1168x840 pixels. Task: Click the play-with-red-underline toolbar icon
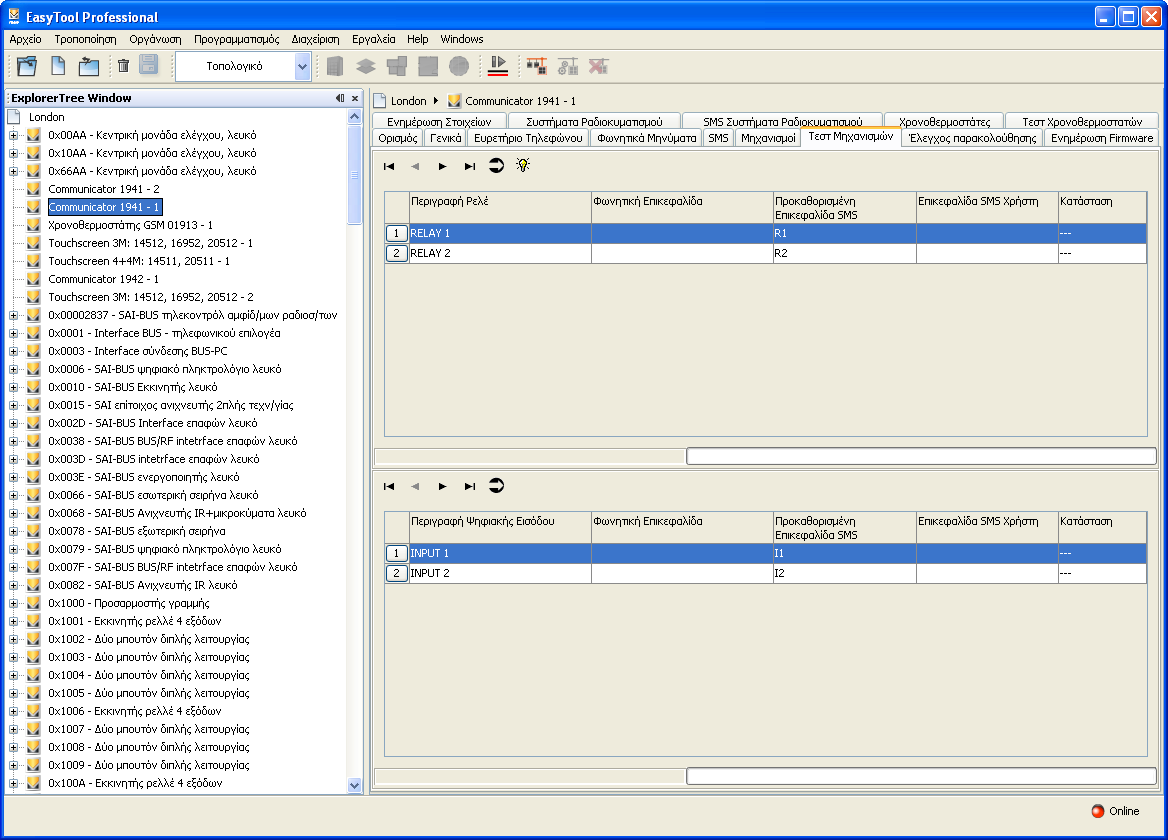tap(498, 66)
